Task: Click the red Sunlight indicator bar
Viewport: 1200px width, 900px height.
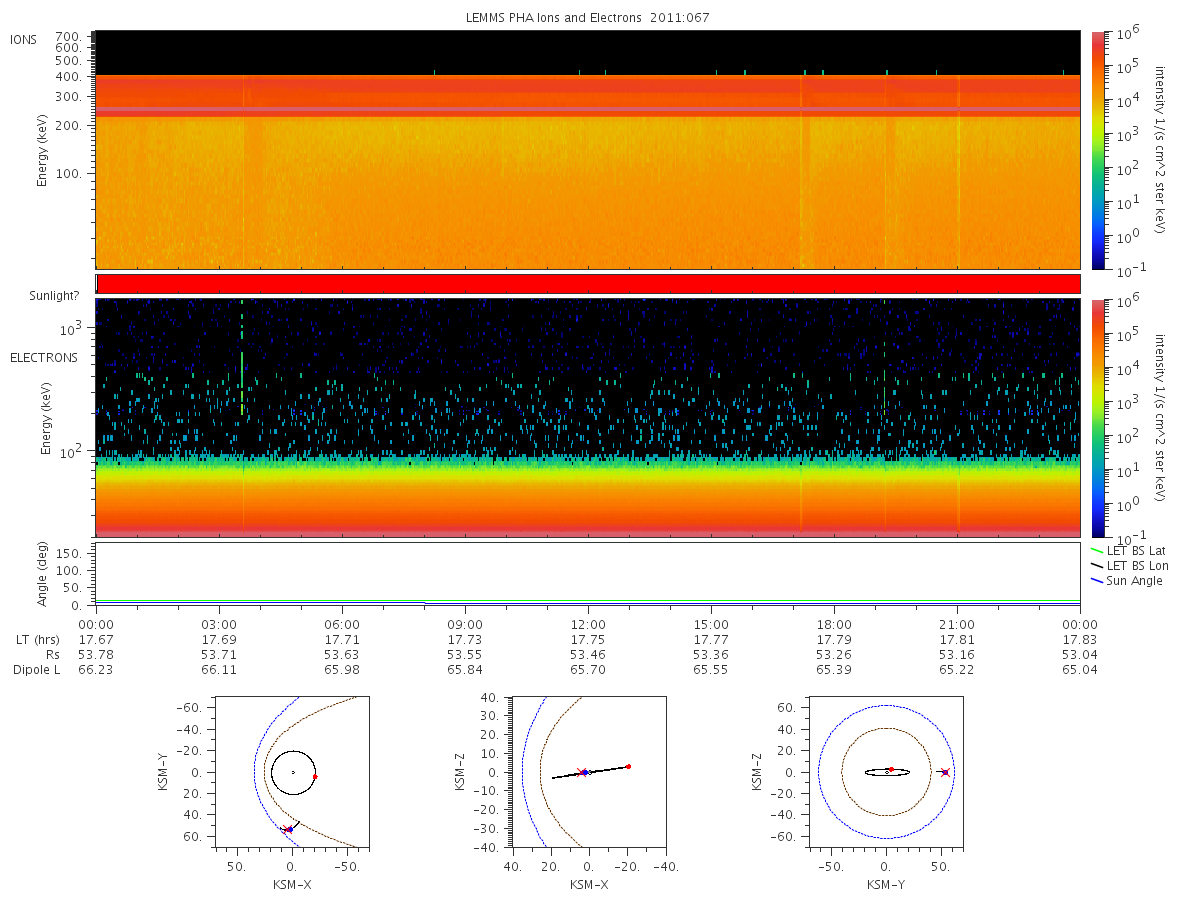Action: pyautogui.click(x=588, y=284)
